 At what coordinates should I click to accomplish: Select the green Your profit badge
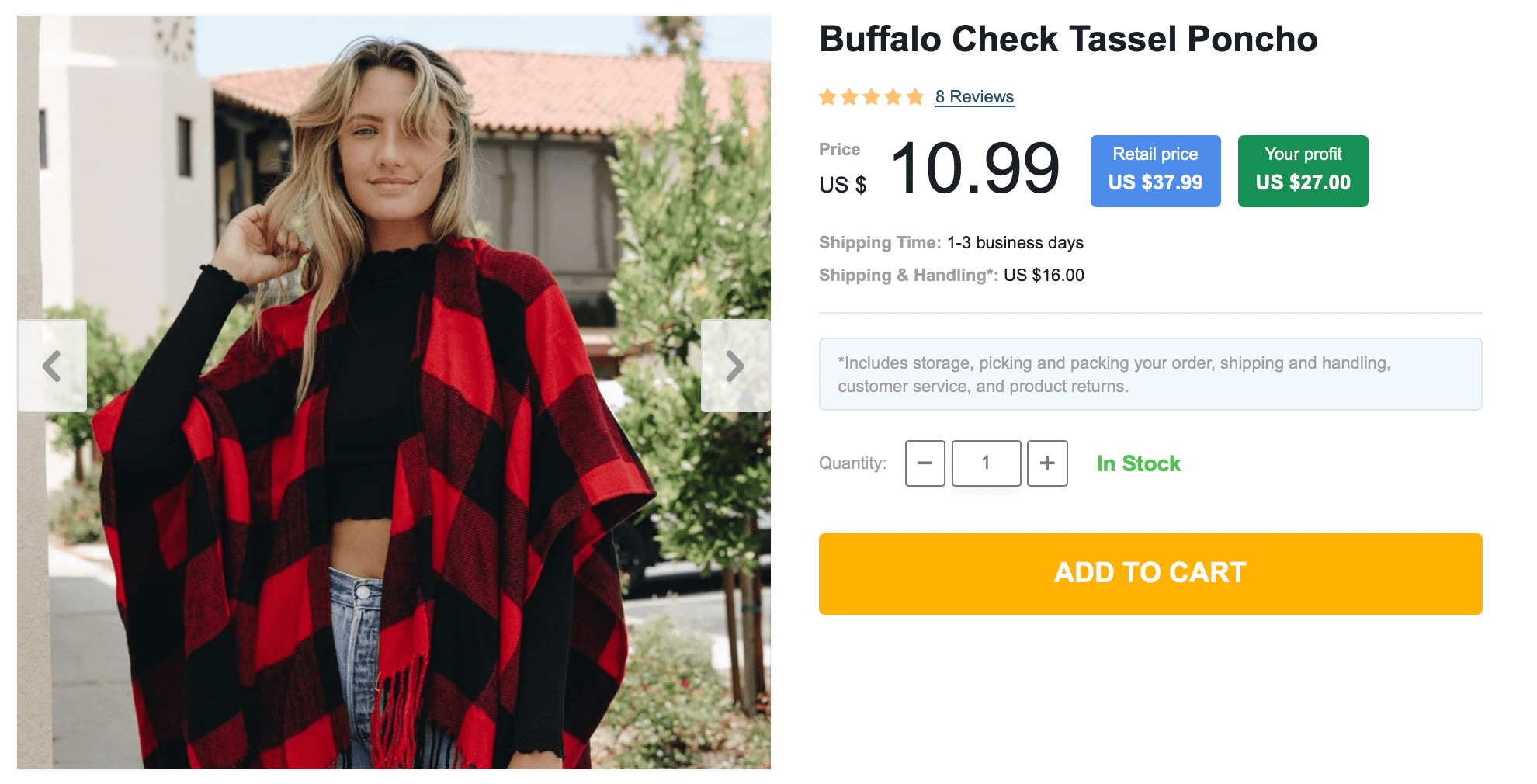point(1303,171)
